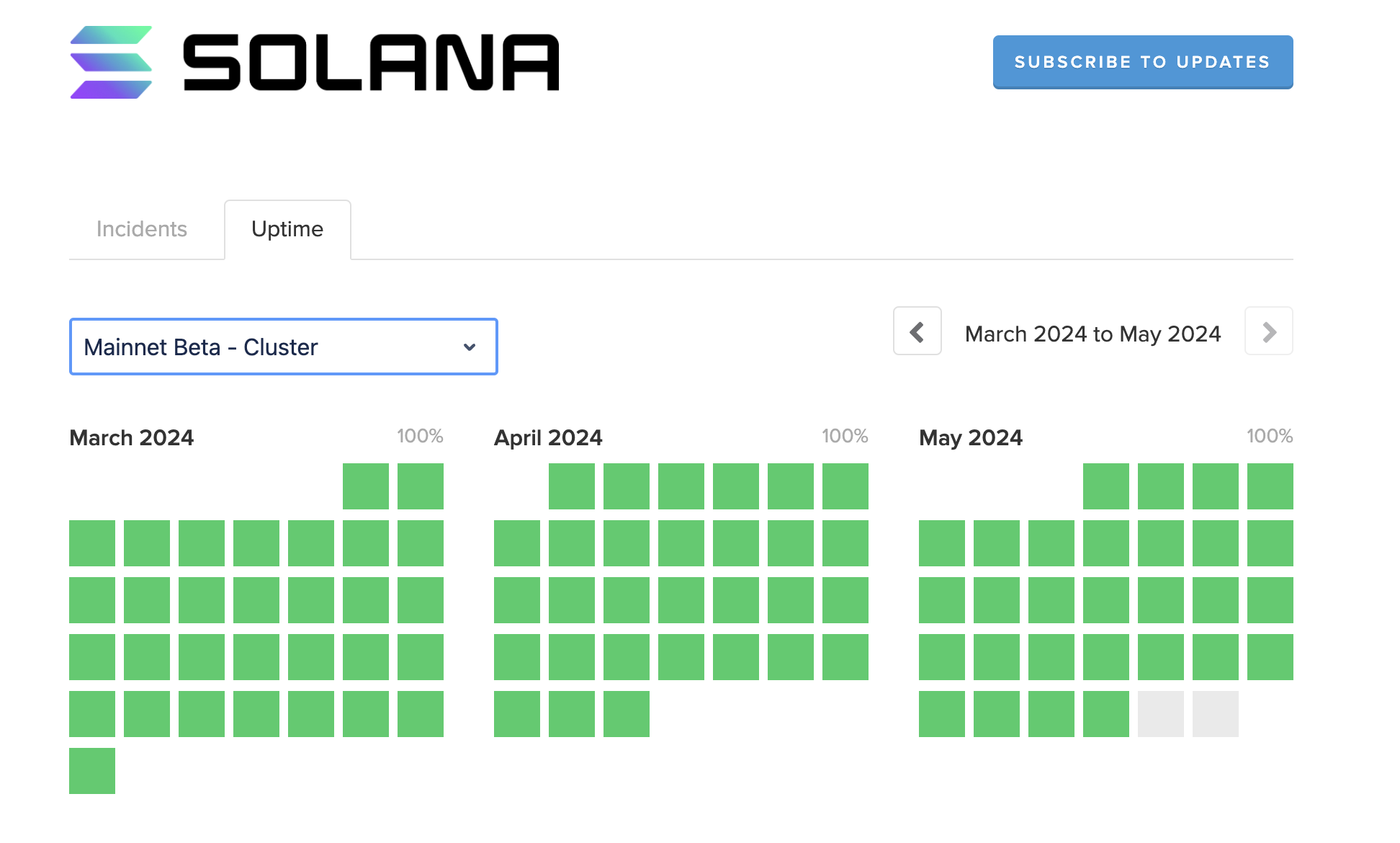Image resolution: width=1400 pixels, height=843 pixels.
Task: Click the second gray day square in May 2024
Action: 1216,714
